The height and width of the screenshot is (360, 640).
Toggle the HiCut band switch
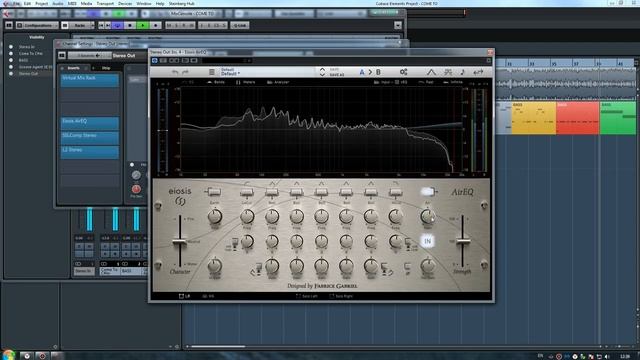(395, 192)
